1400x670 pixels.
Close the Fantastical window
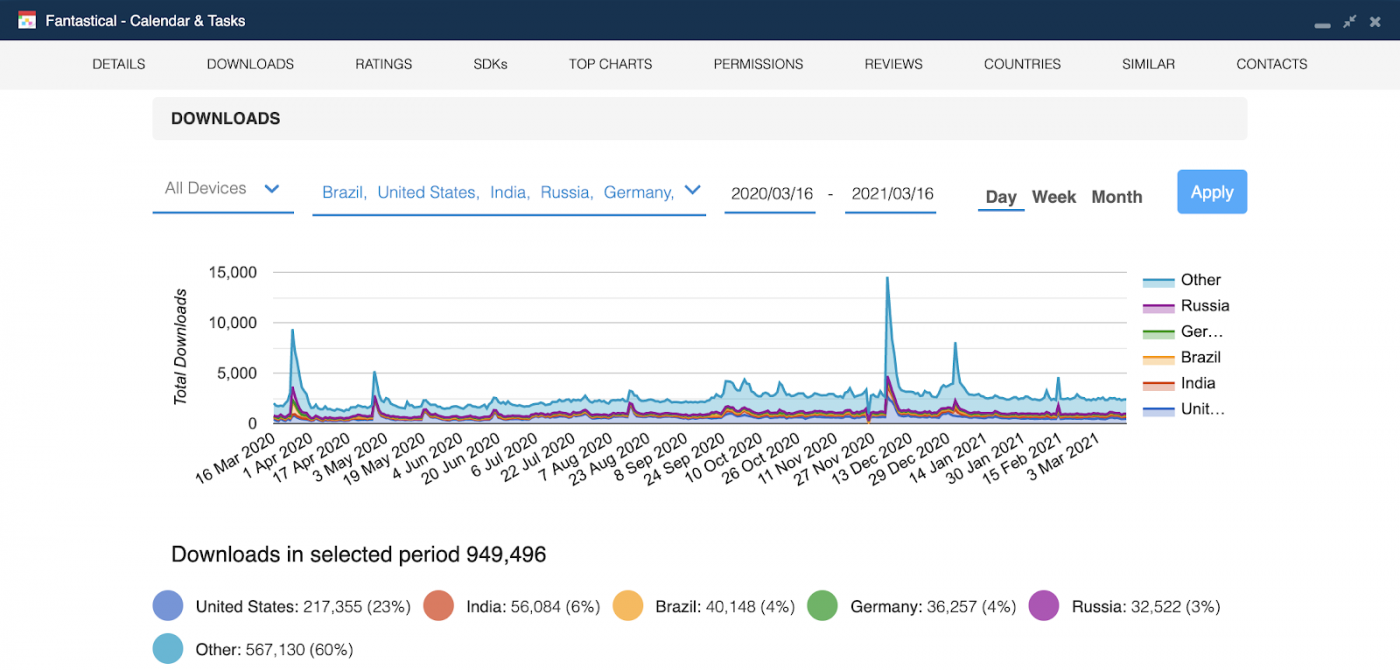click(x=1376, y=21)
